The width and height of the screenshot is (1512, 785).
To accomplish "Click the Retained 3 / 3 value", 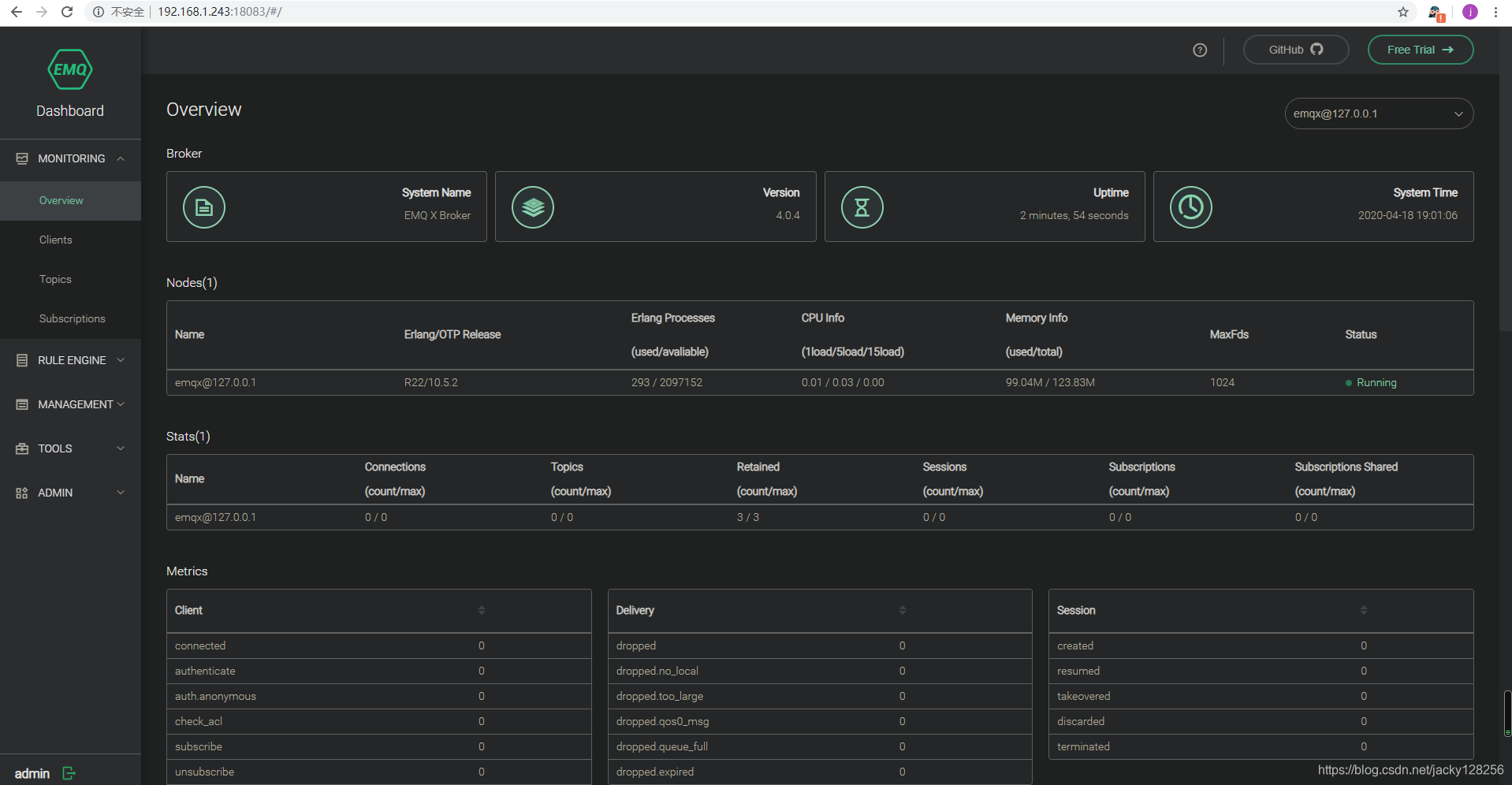I will (748, 517).
